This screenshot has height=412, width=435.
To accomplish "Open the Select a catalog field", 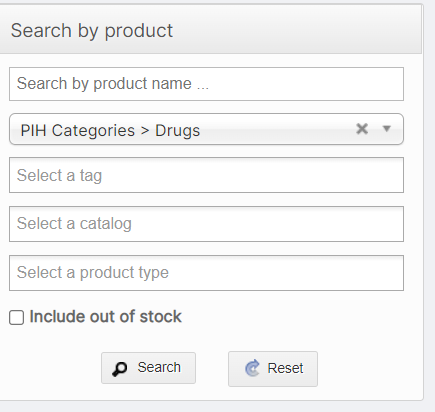I will 206,224.
